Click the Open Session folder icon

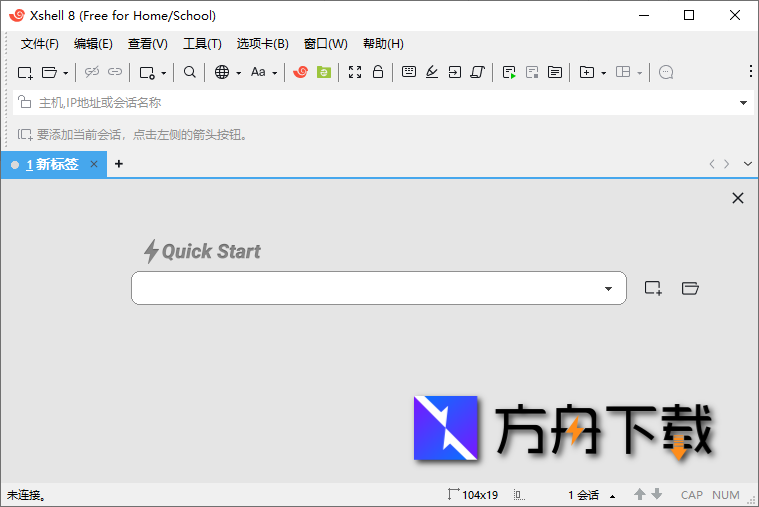pos(49,73)
